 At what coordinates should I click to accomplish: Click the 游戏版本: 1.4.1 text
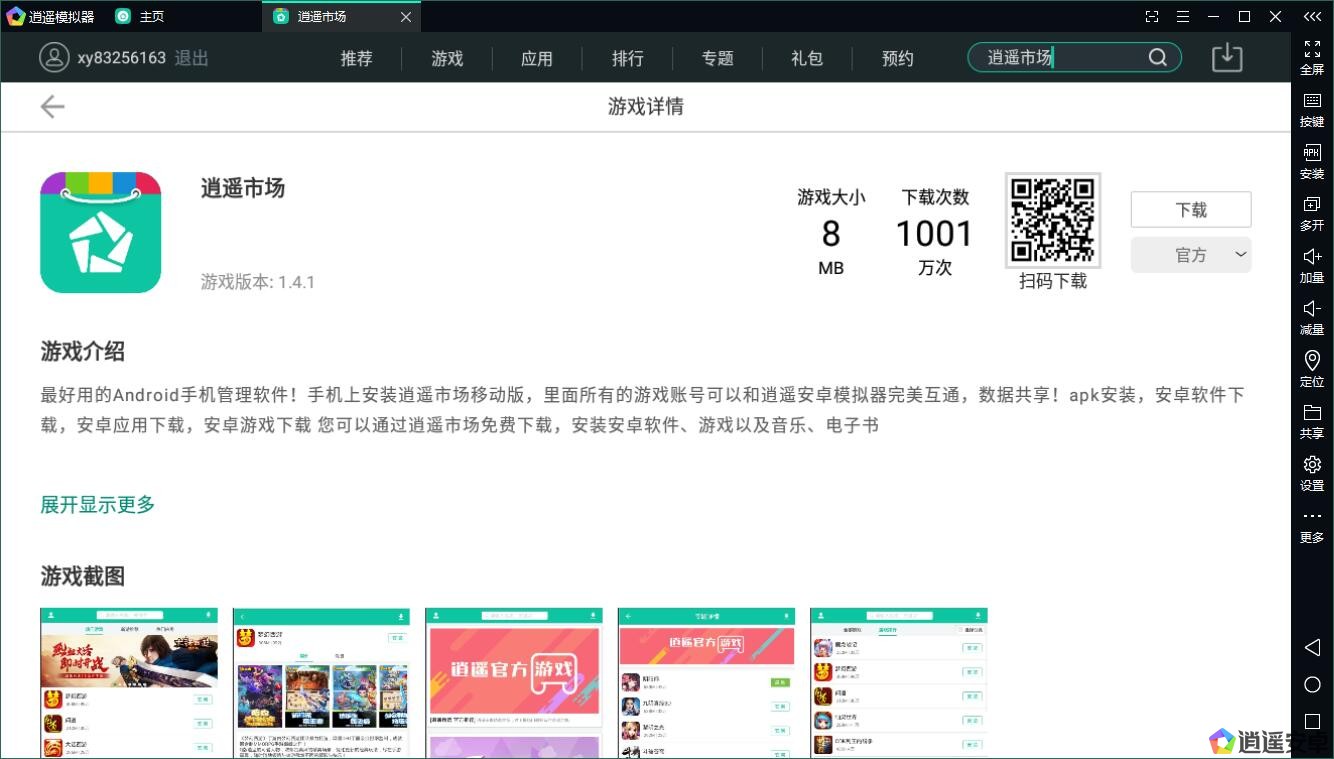pos(258,282)
